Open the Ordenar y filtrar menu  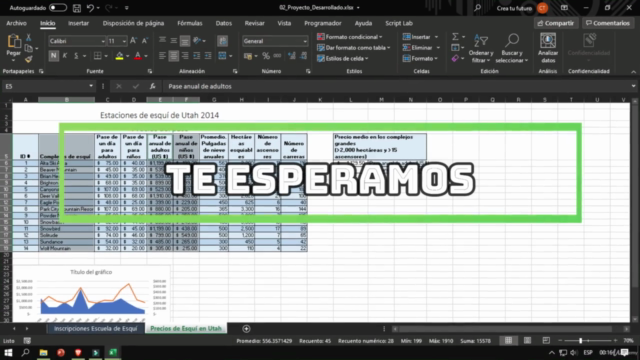click(x=481, y=49)
